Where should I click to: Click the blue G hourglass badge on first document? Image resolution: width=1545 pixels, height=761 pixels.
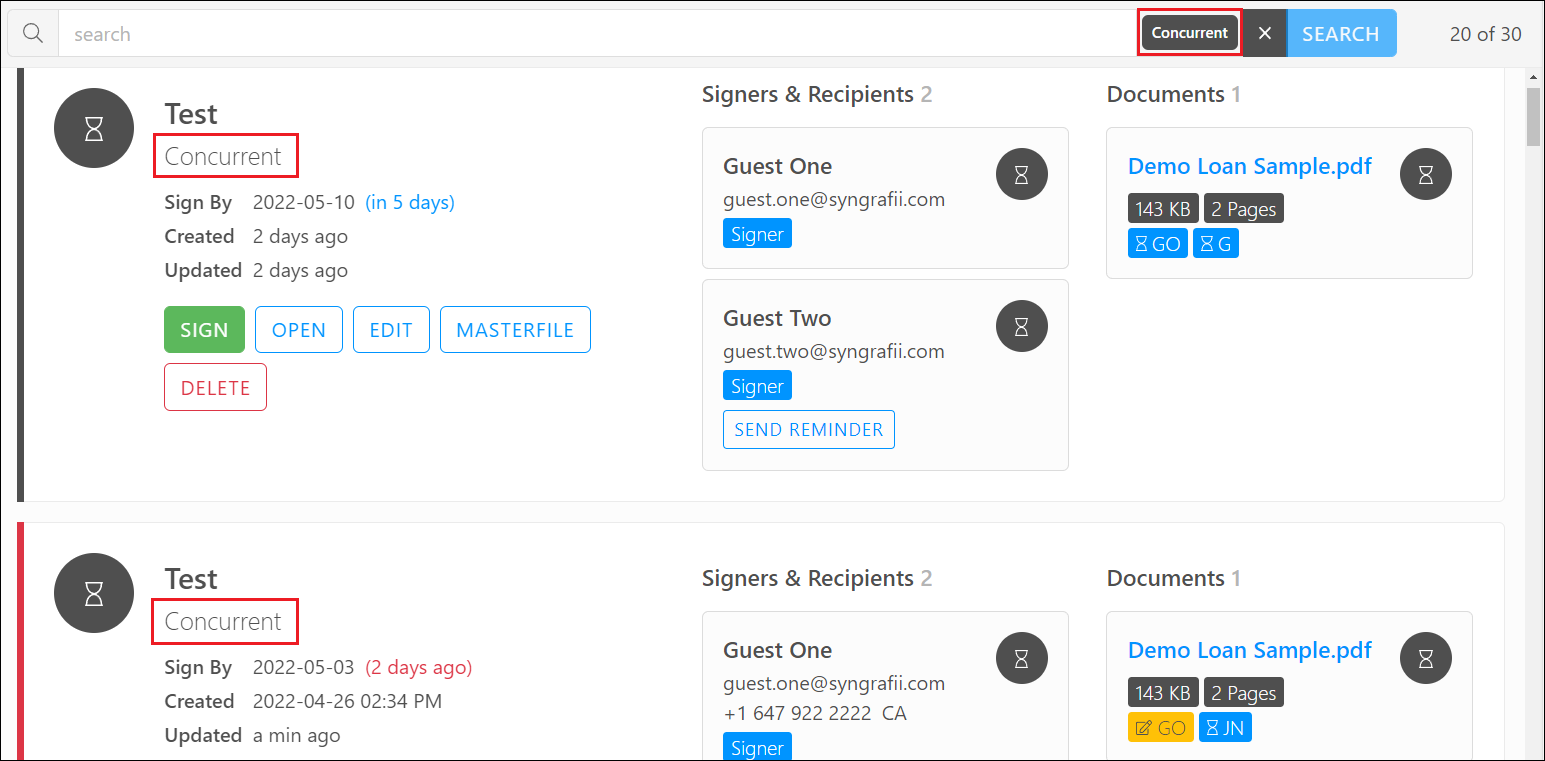[x=1215, y=242]
